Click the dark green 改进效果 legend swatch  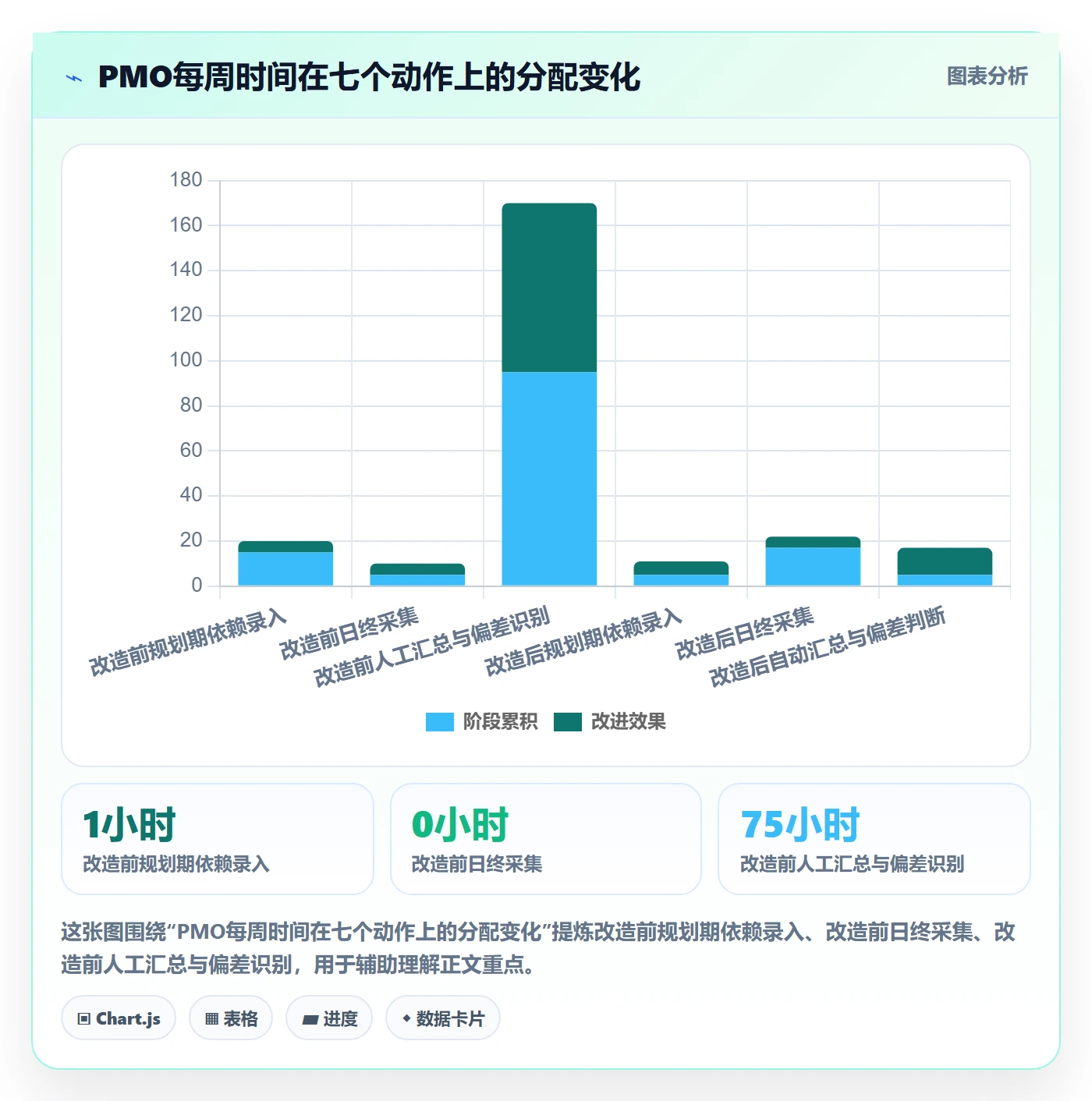coord(568,722)
